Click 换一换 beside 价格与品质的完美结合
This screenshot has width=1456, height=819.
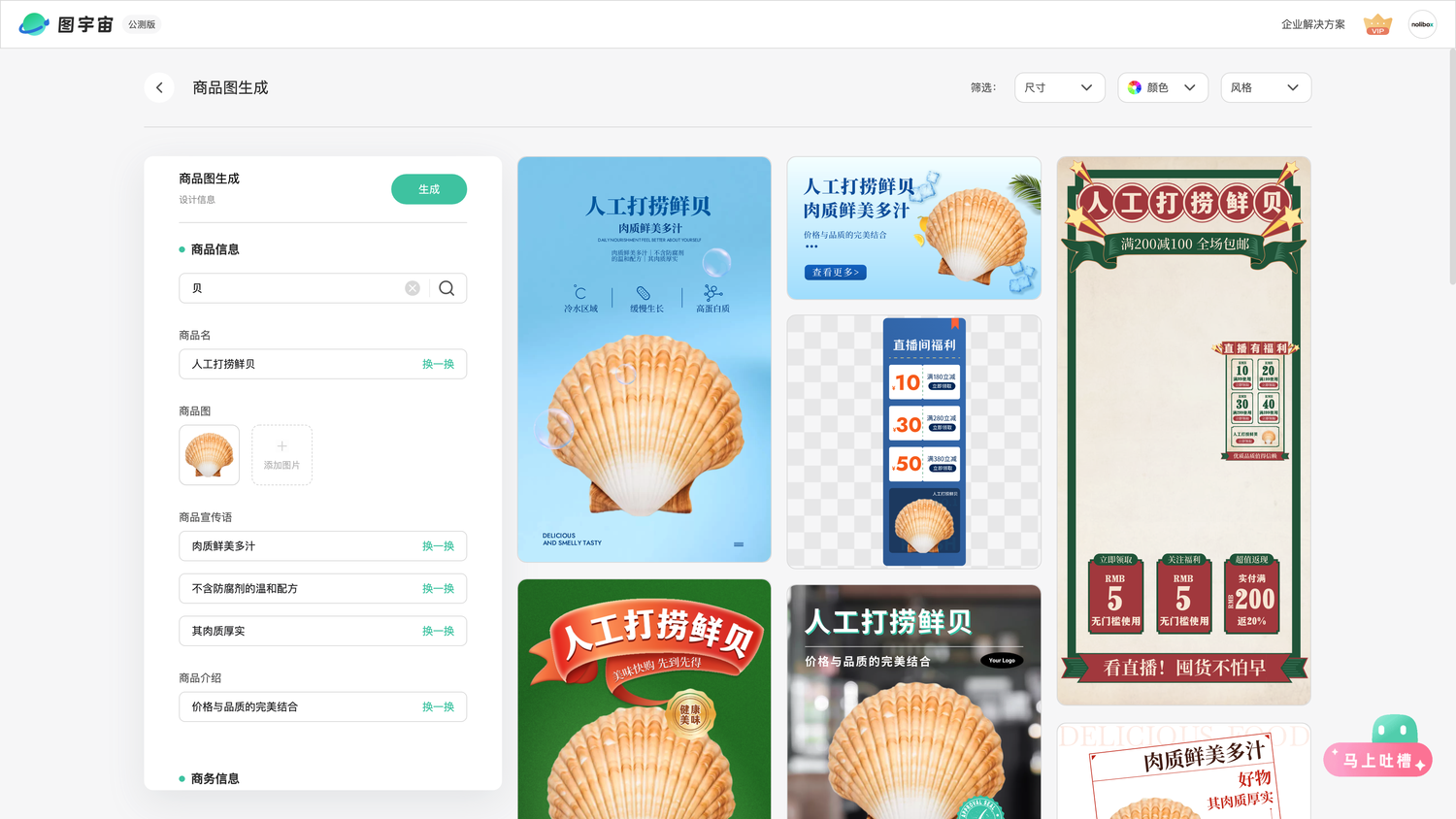tap(438, 706)
